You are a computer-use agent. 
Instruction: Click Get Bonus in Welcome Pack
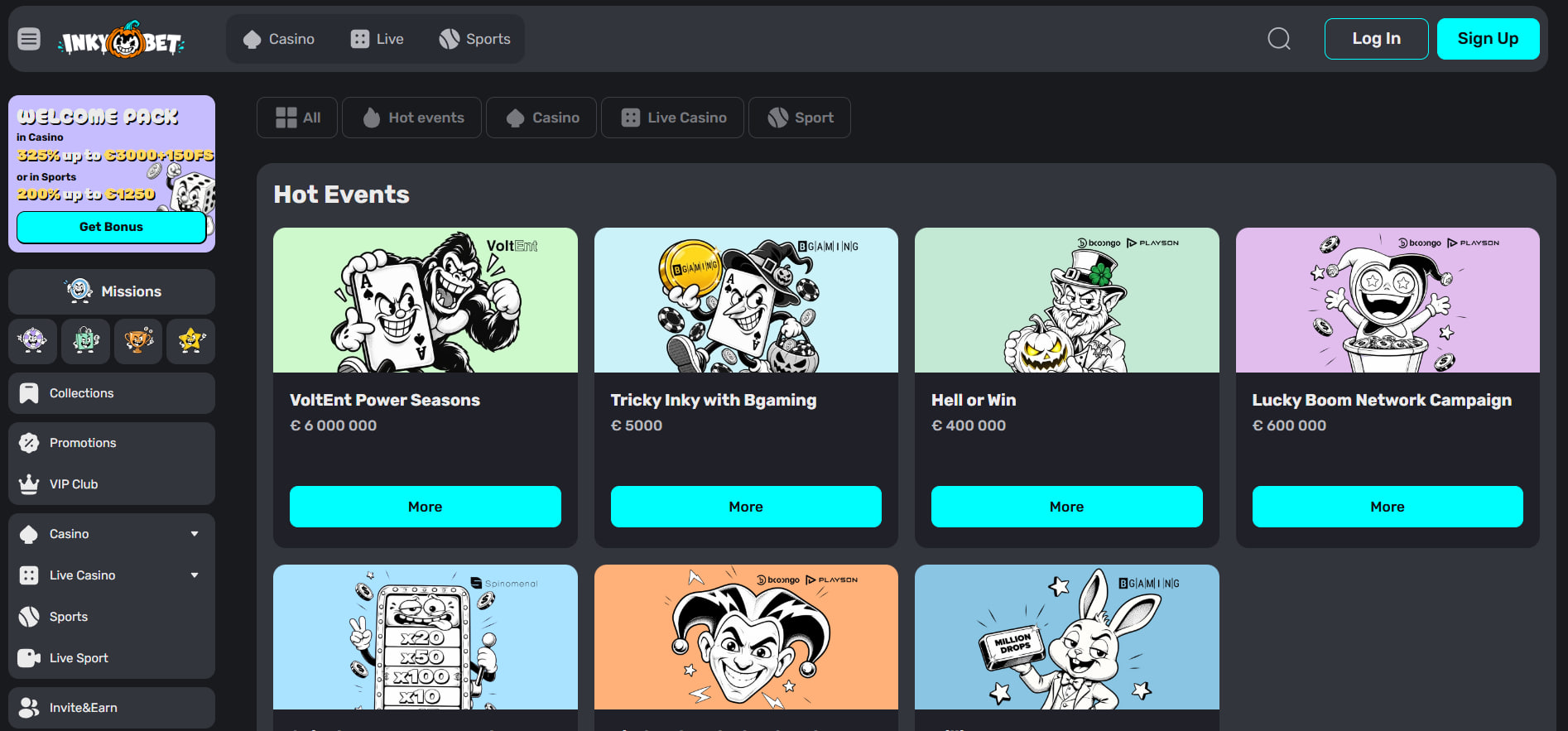click(x=112, y=227)
